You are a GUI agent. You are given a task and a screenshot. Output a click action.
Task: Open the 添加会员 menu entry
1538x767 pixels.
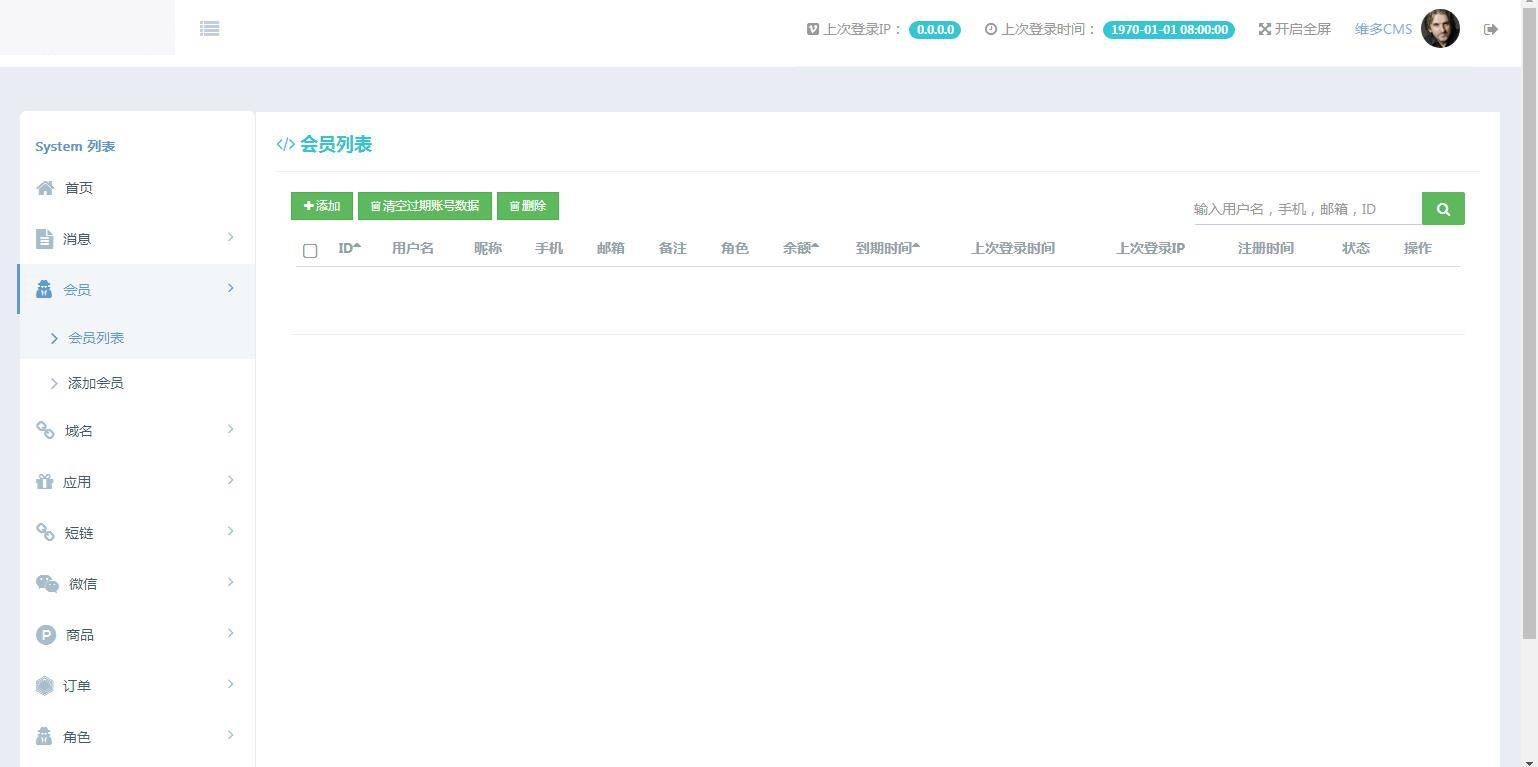tap(96, 382)
